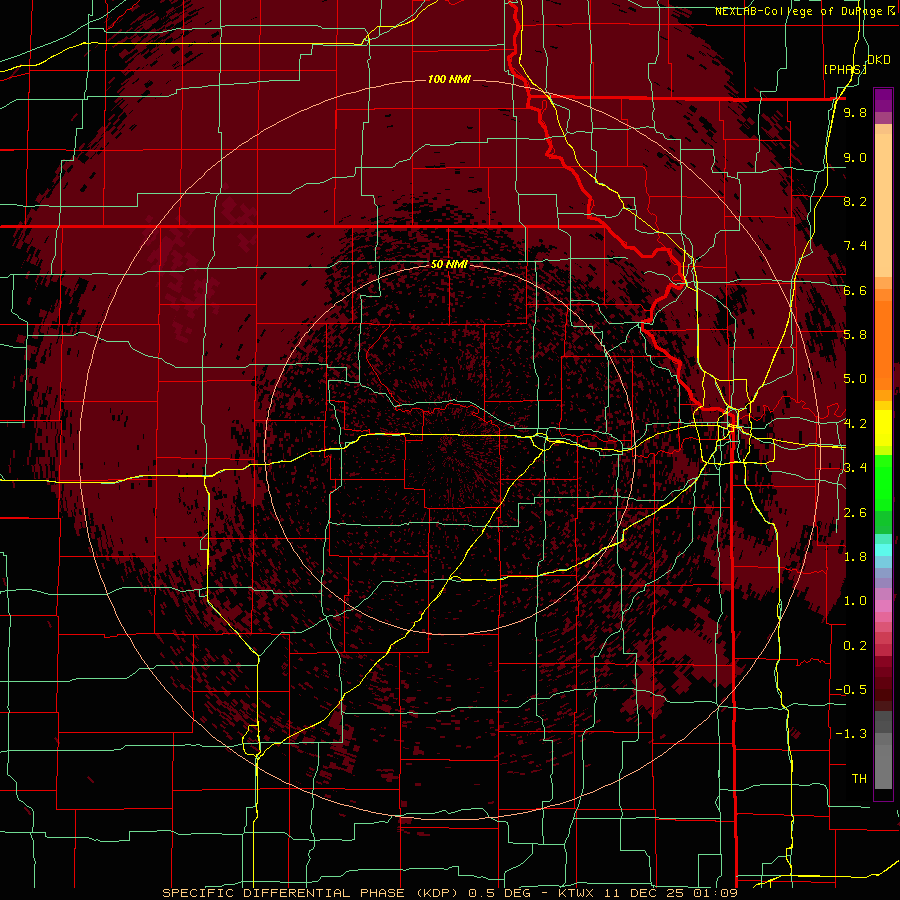Click the 5.8 value on the color scale

[855, 335]
